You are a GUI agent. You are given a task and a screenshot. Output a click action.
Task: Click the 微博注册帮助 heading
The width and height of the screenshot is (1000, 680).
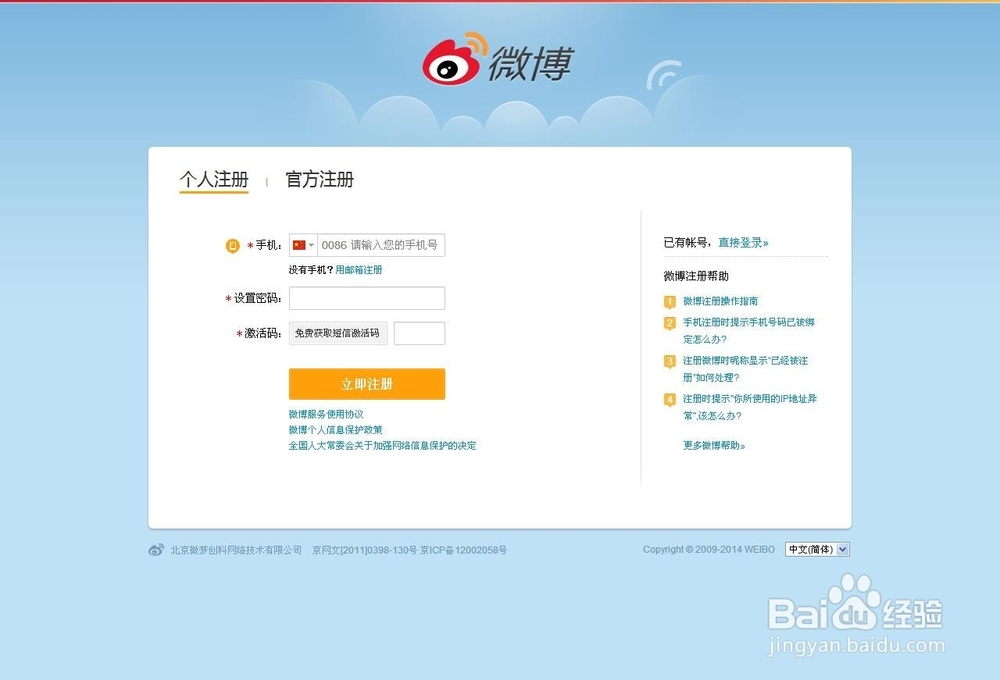696,276
